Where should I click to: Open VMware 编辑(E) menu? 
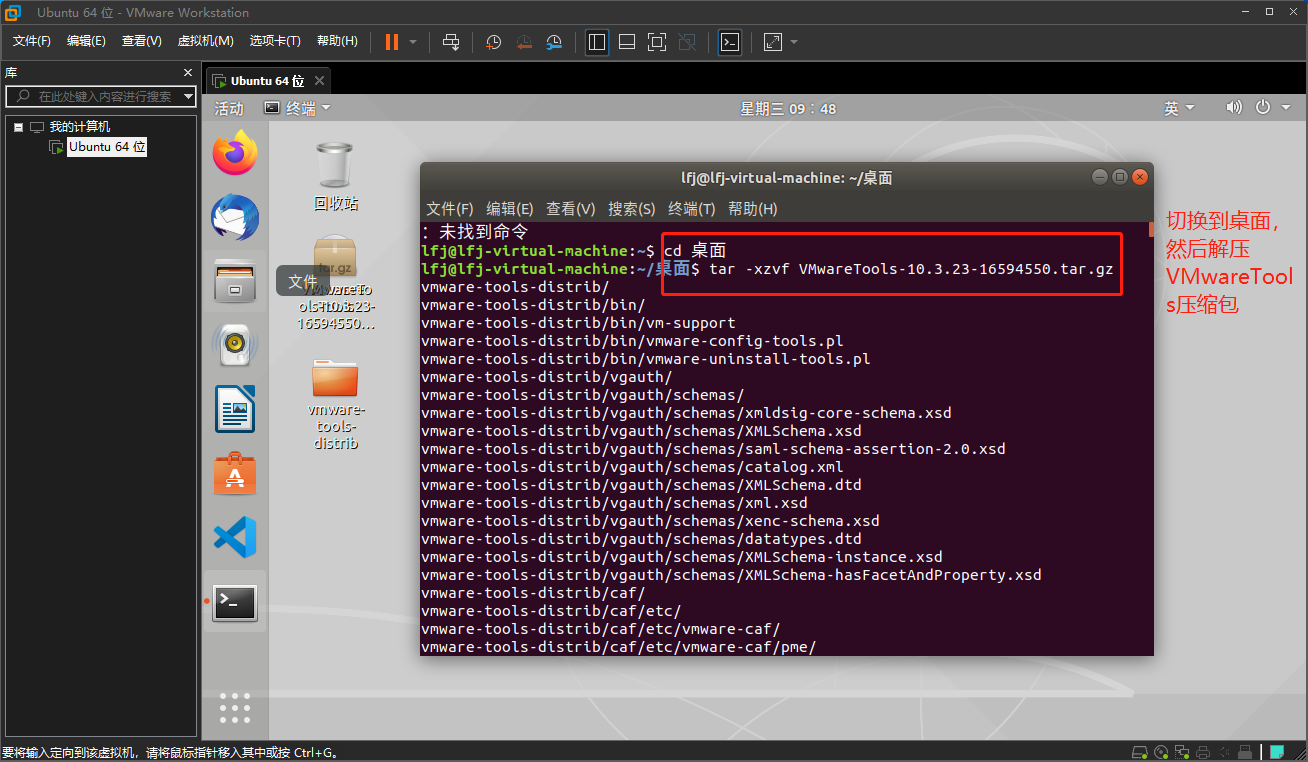(x=86, y=41)
